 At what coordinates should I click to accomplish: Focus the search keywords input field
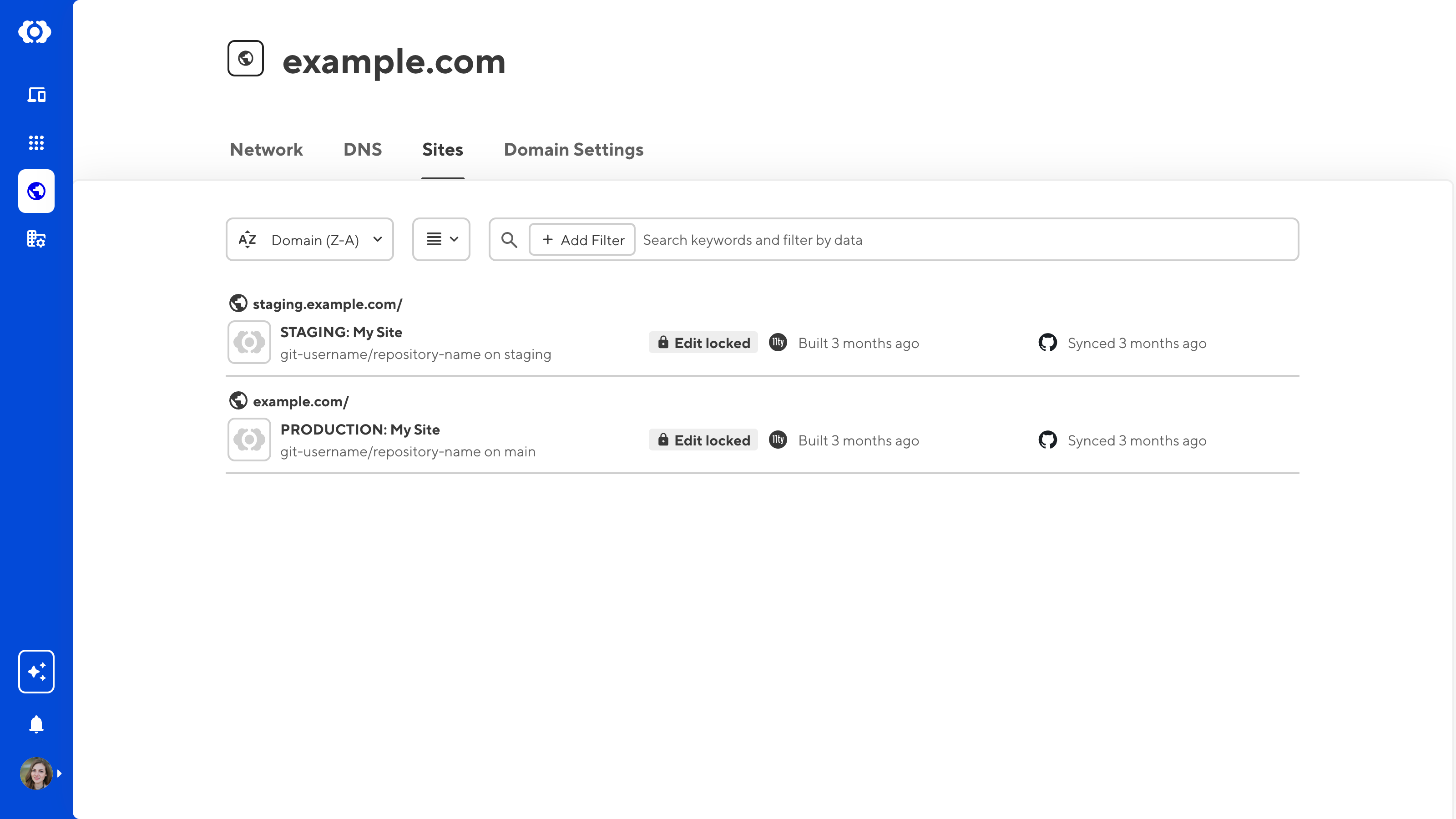[x=961, y=240]
